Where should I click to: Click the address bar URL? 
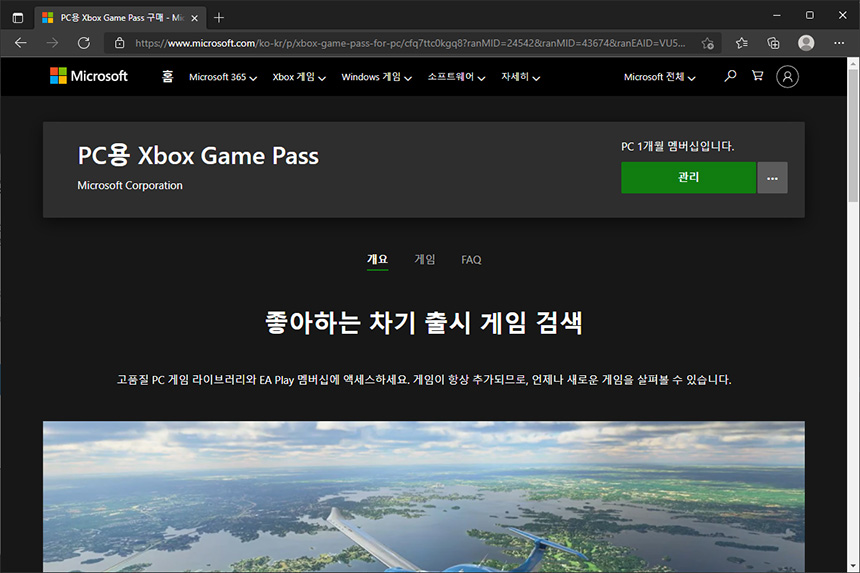pyautogui.click(x=410, y=43)
